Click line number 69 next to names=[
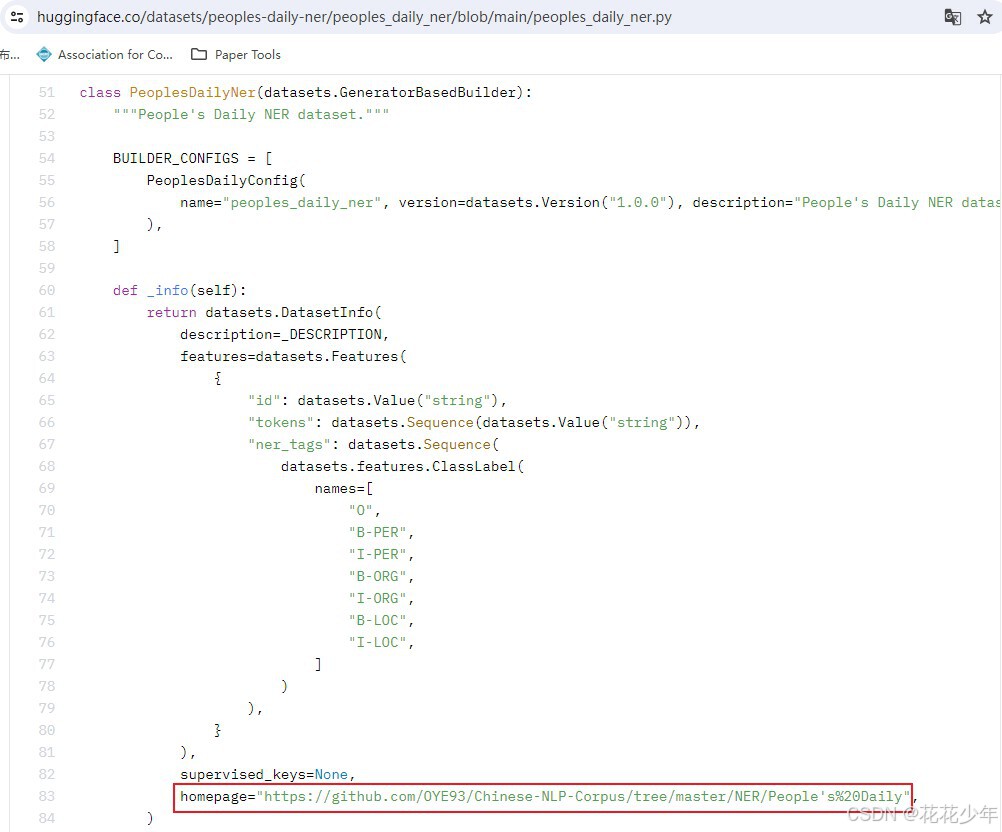 46,488
